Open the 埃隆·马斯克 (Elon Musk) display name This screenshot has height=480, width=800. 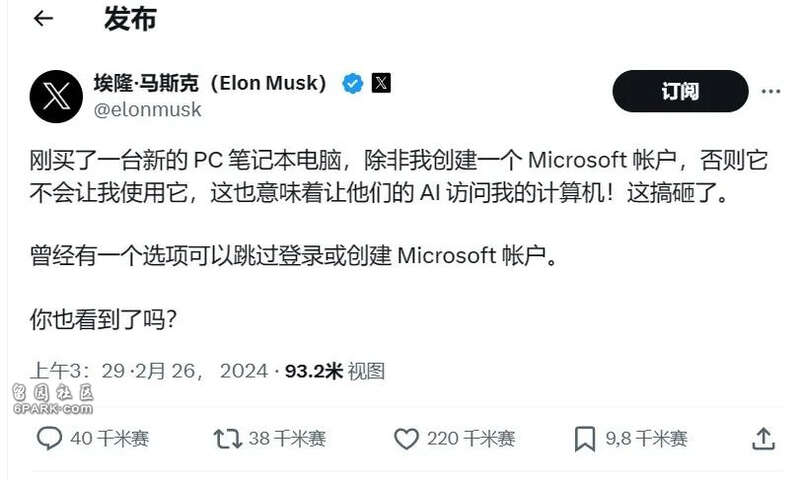tap(210, 83)
